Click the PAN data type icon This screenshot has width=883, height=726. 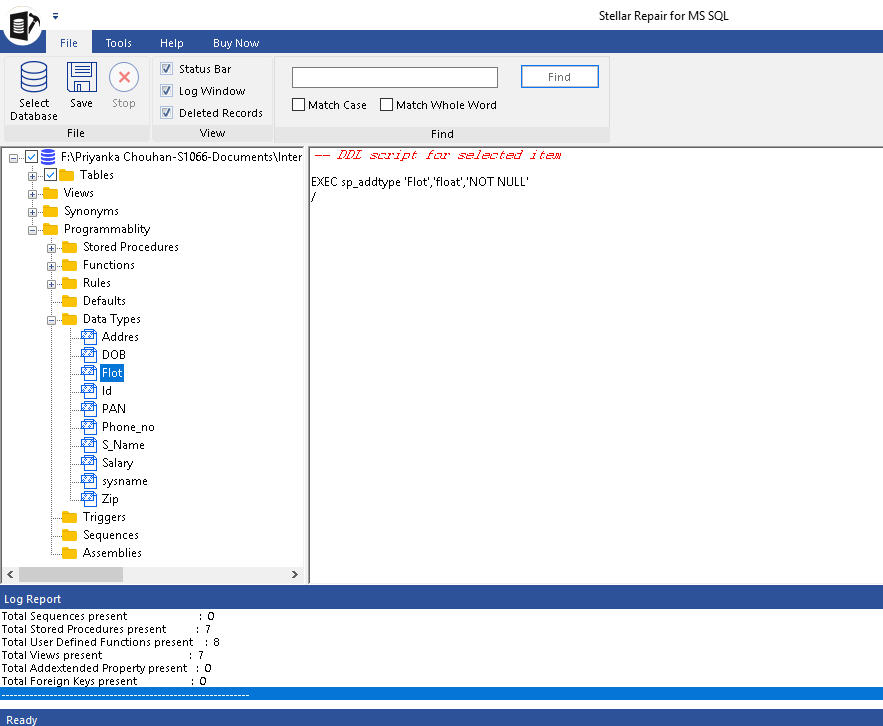pos(89,409)
